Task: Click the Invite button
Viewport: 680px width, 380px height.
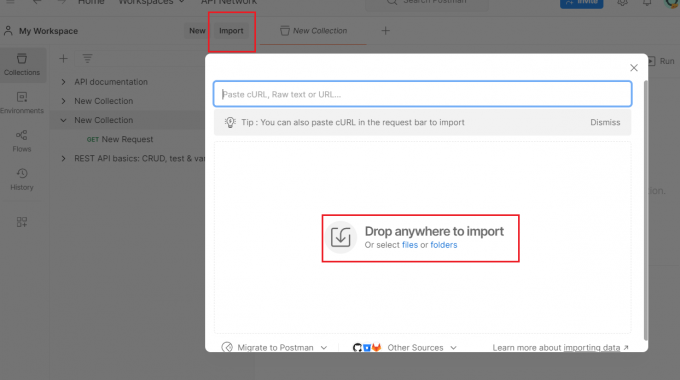Action: (x=582, y=3)
